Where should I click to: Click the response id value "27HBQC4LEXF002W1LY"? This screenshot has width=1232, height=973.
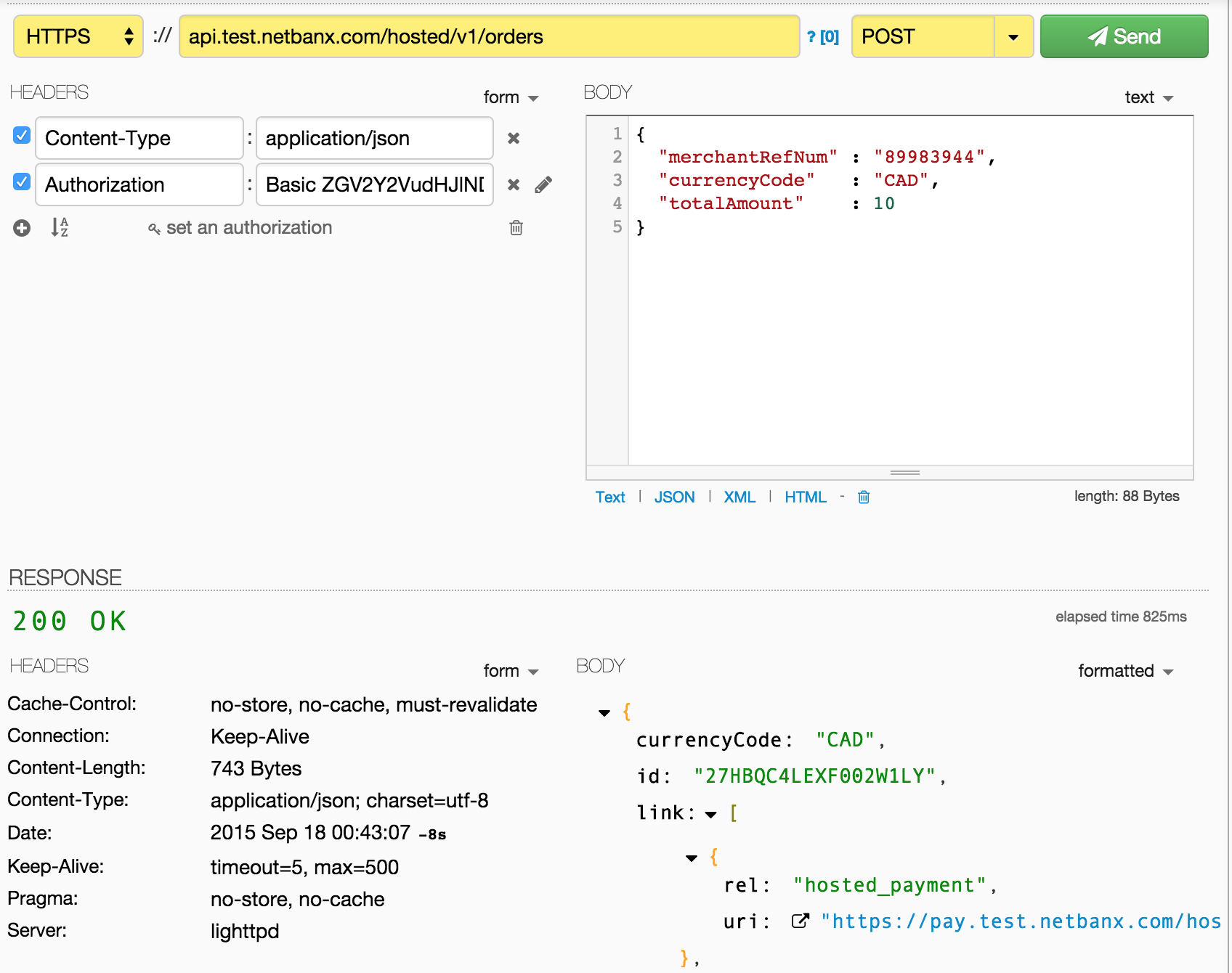[814, 776]
